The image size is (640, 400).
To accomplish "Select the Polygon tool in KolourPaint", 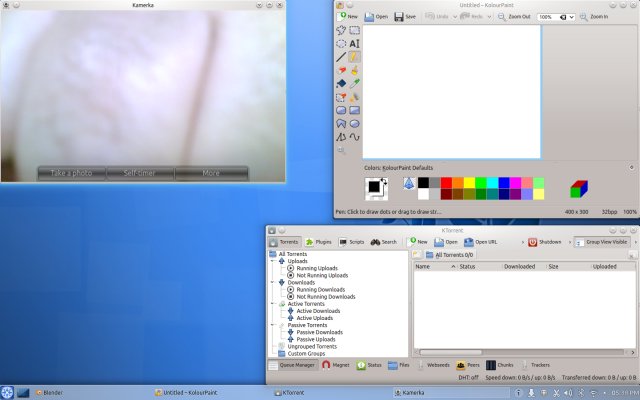I will click(341, 124).
